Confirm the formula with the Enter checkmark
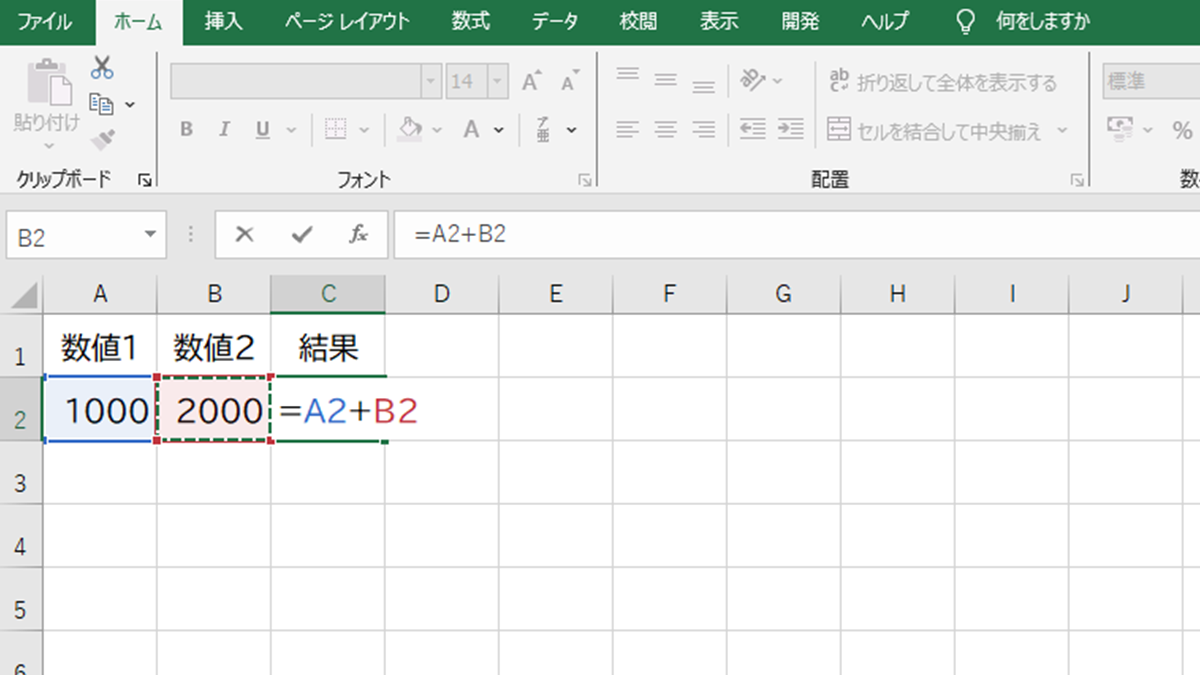 (x=300, y=234)
